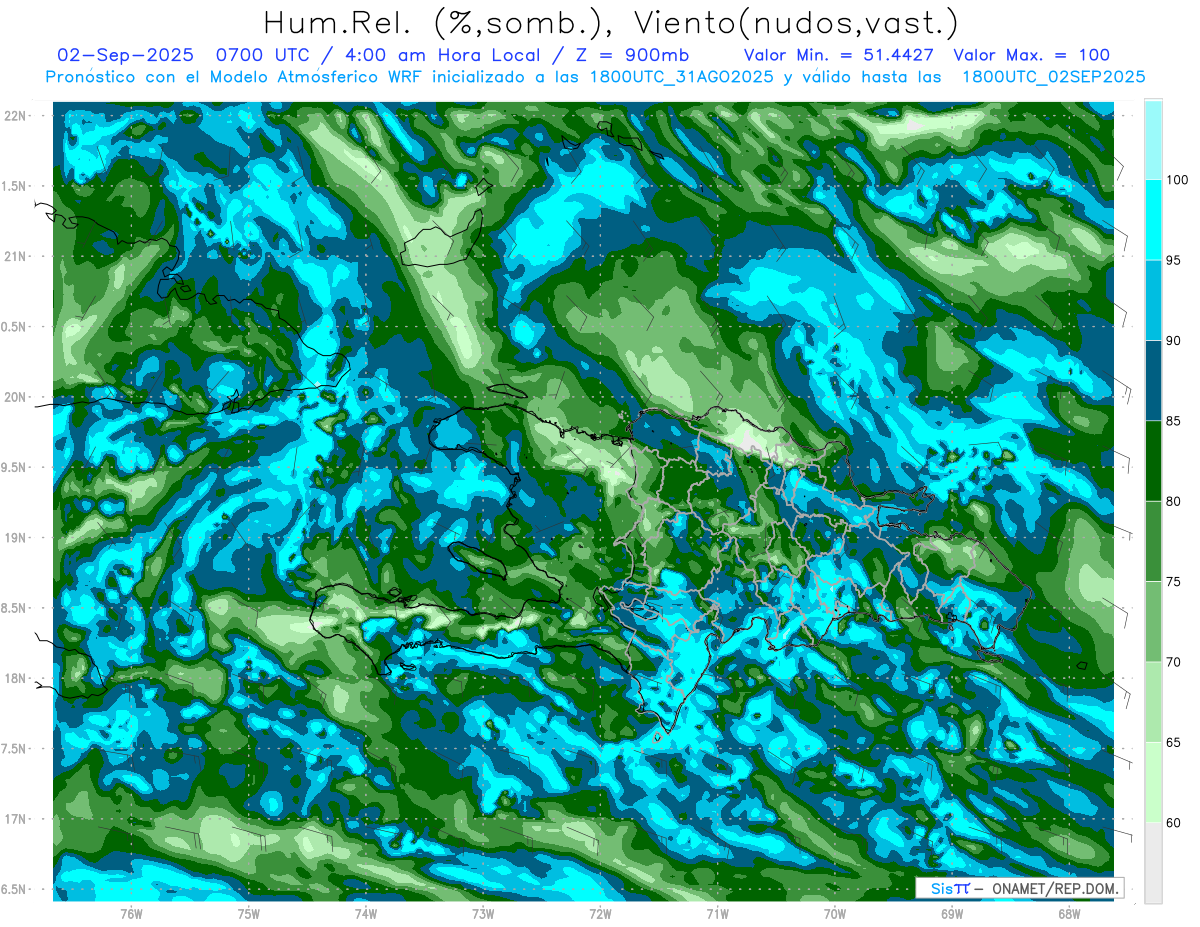1200x927 pixels.
Task: Click the '68W' longitude label
Action: tap(1069, 913)
